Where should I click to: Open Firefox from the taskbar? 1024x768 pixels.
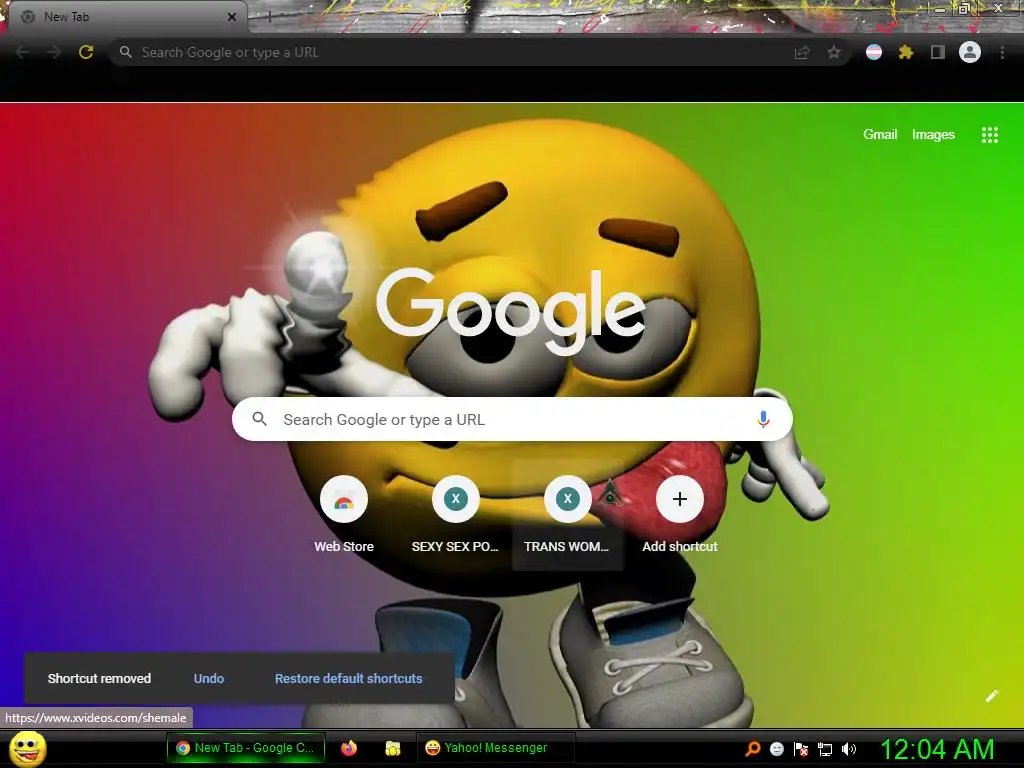[x=349, y=748]
